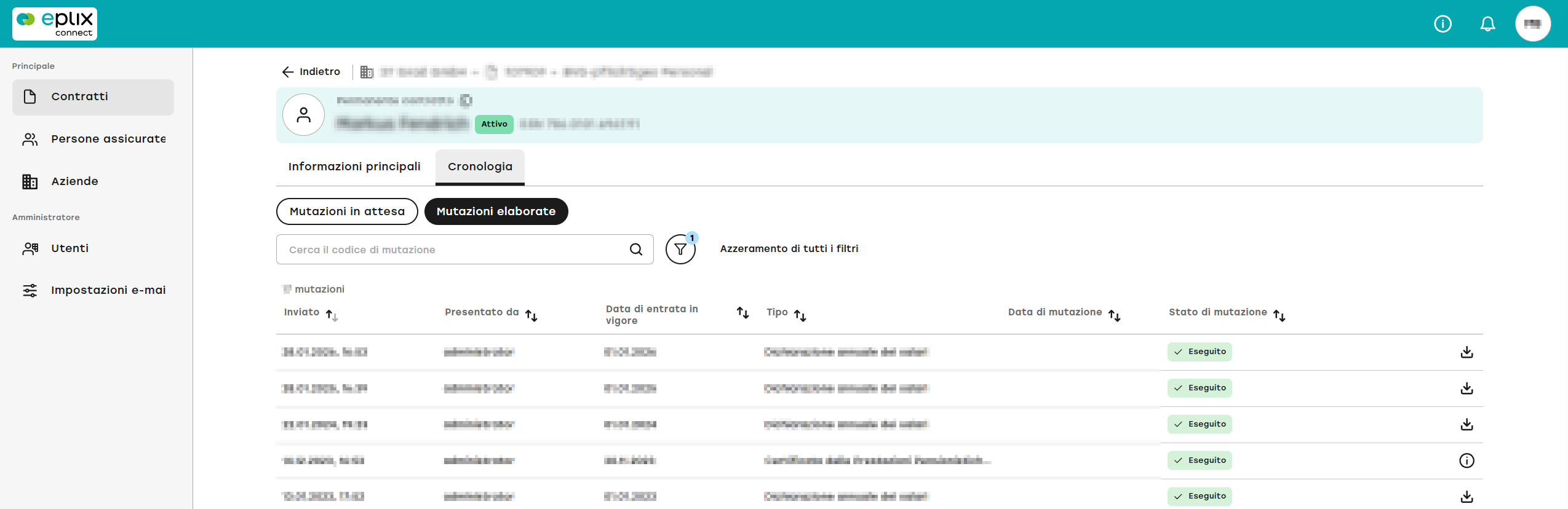Focus the Cerca il codice di mutazione field

click(464, 250)
